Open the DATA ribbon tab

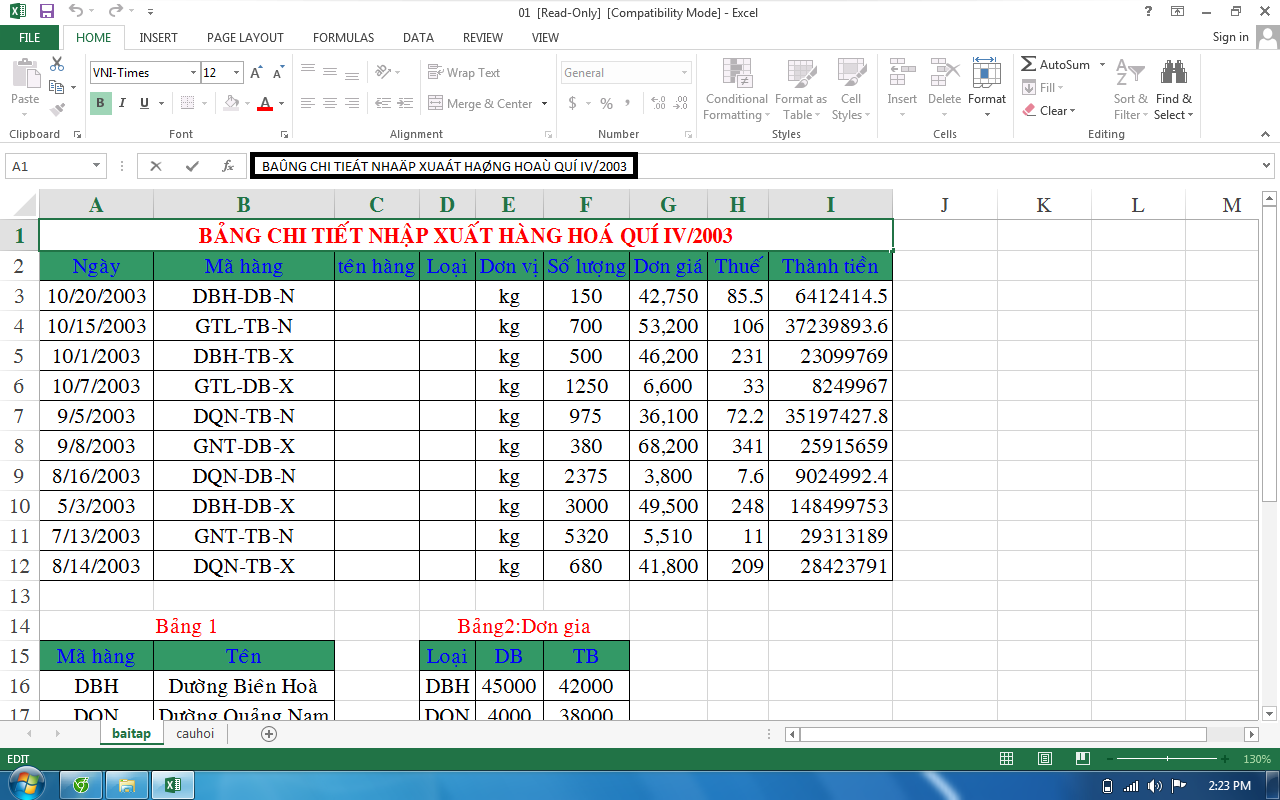tap(418, 37)
